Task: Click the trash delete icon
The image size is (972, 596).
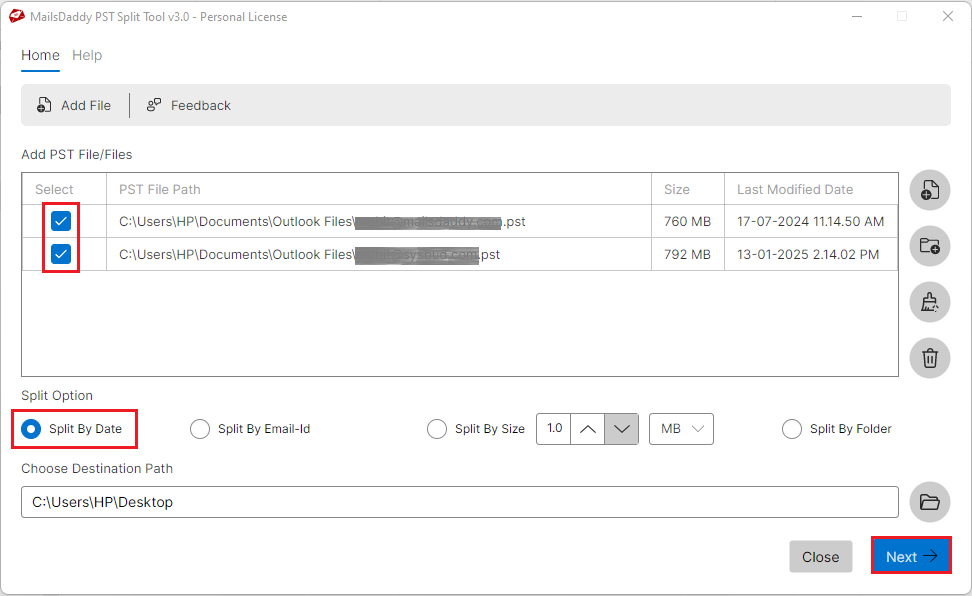Action: (x=929, y=358)
